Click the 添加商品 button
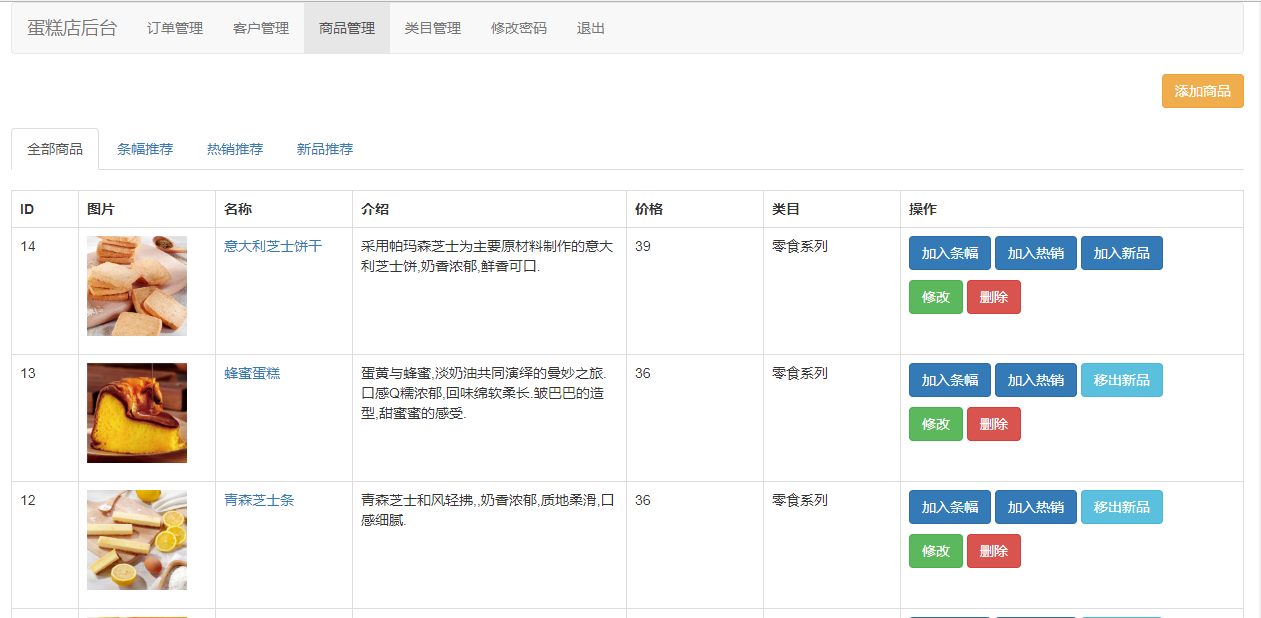1261x618 pixels. click(1202, 91)
